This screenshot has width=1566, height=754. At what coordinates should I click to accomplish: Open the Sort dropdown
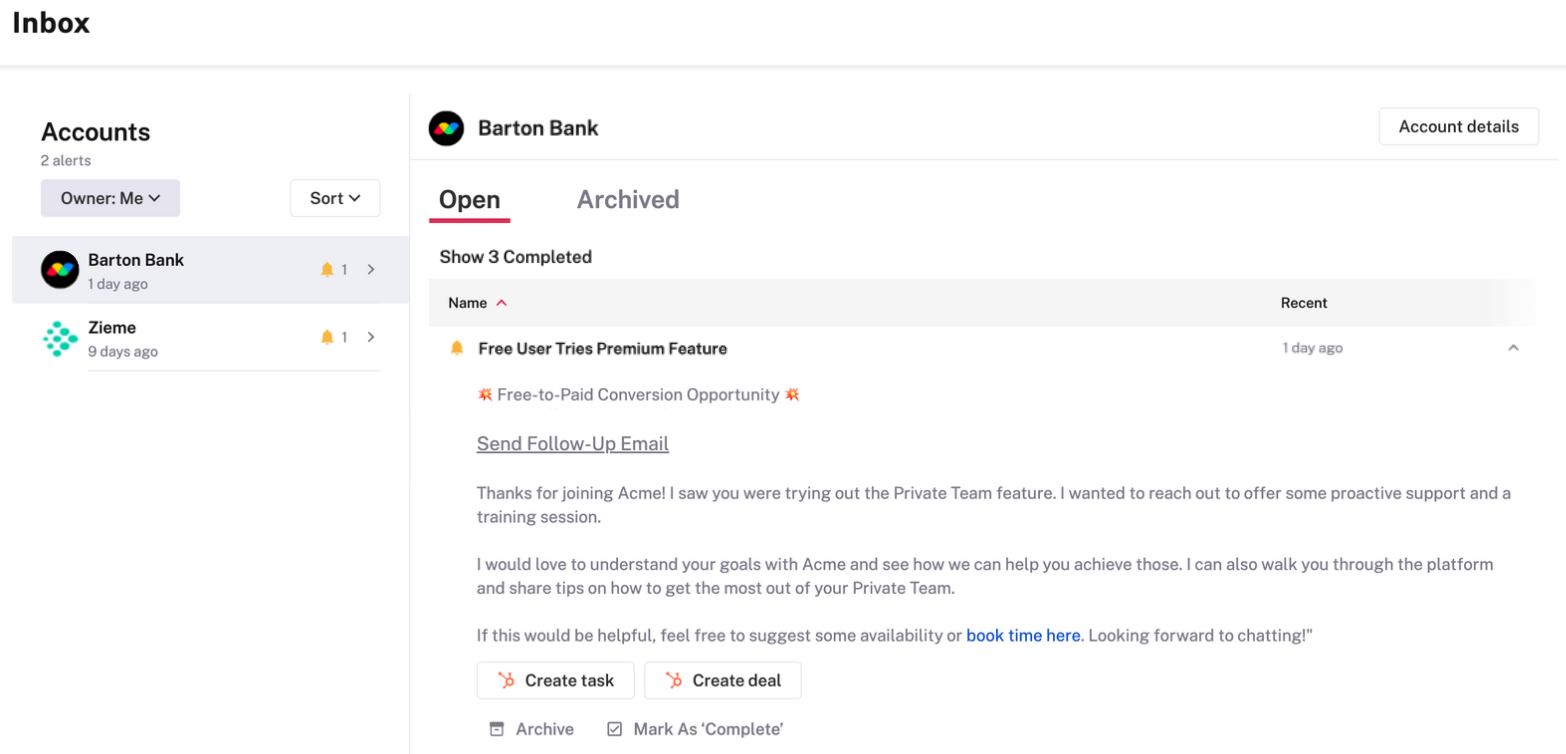pyautogui.click(x=335, y=198)
